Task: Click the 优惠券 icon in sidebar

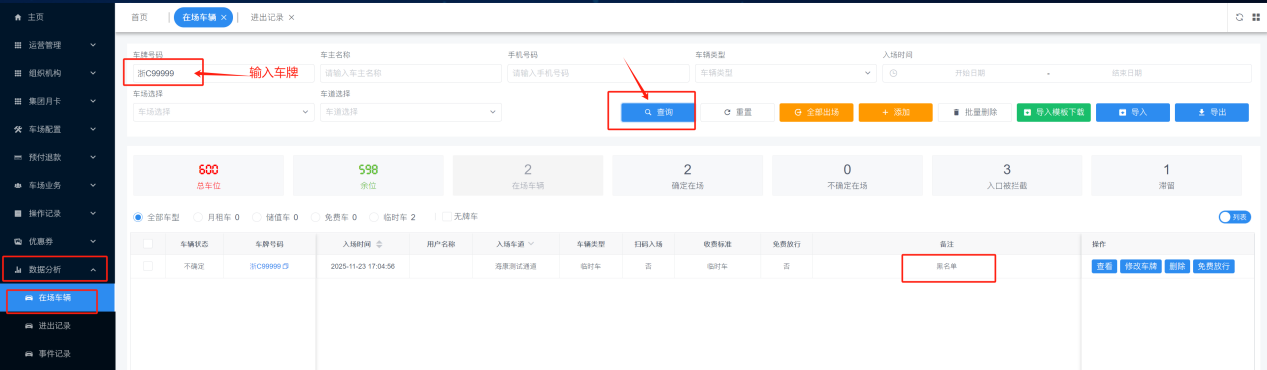Action: point(18,241)
